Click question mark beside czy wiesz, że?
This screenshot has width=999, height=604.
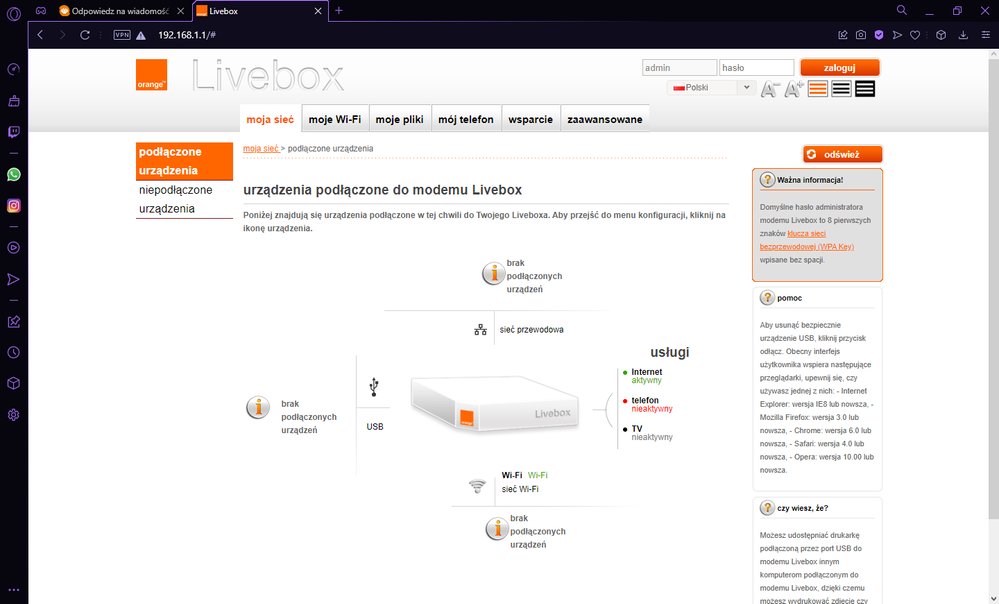767,508
